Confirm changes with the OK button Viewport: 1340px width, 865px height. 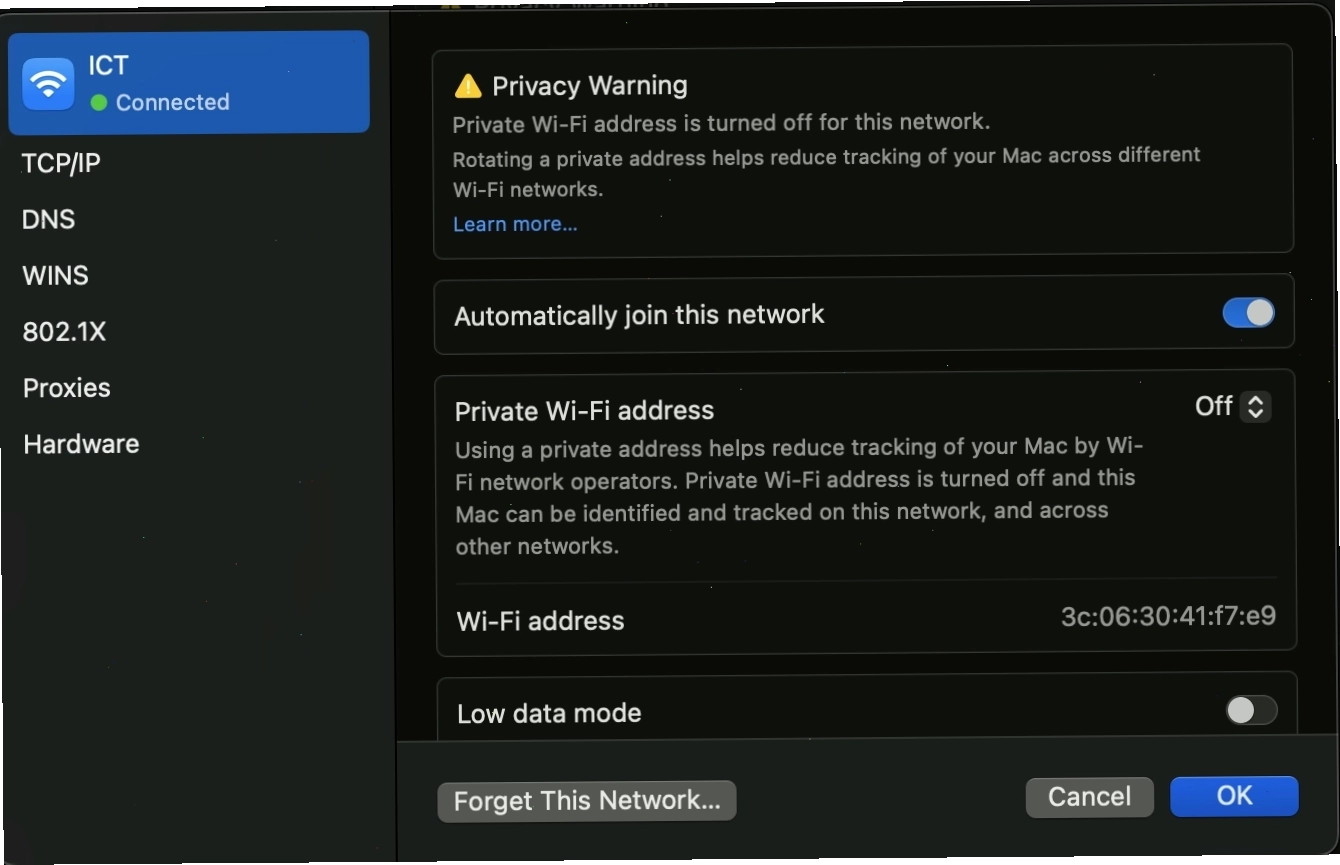pos(1234,796)
